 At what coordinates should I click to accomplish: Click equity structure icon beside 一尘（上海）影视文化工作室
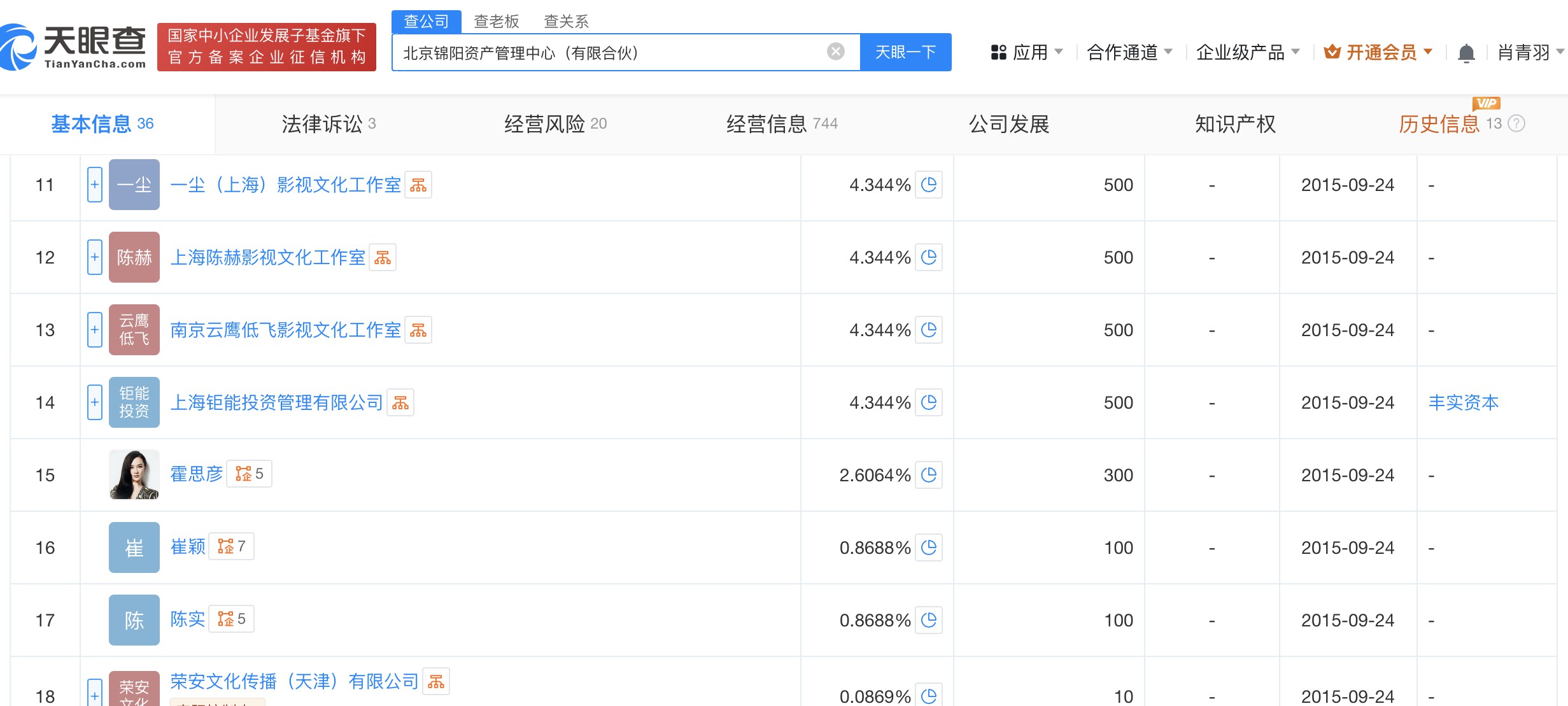[x=418, y=185]
